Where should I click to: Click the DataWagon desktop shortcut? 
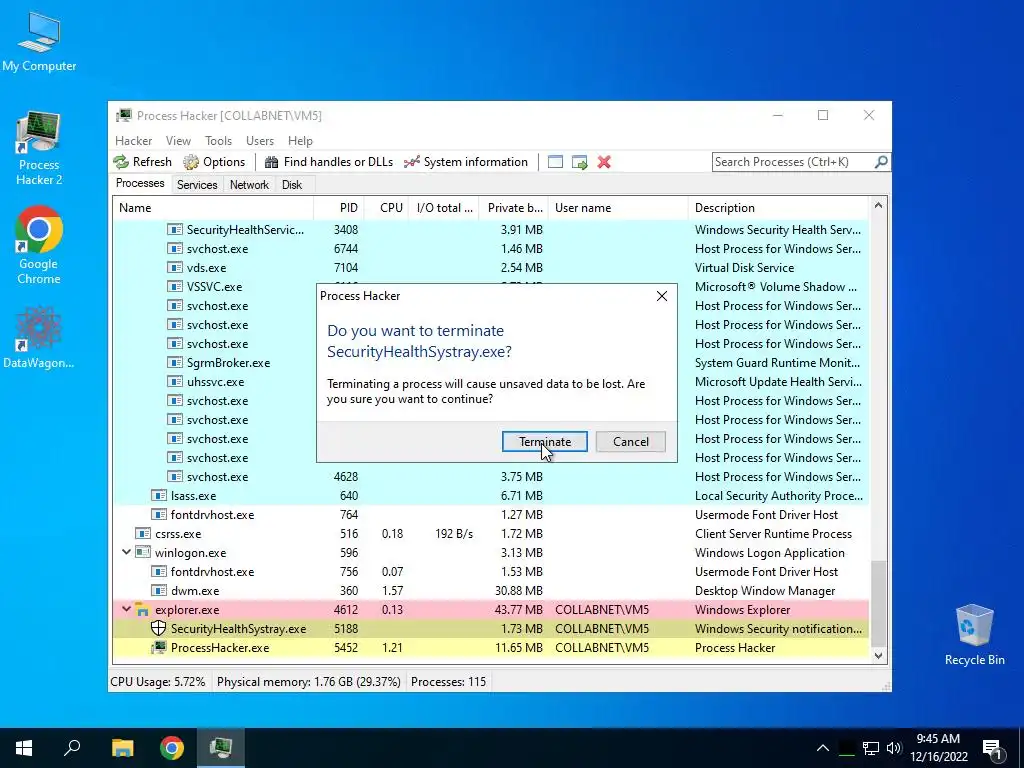coord(39,338)
